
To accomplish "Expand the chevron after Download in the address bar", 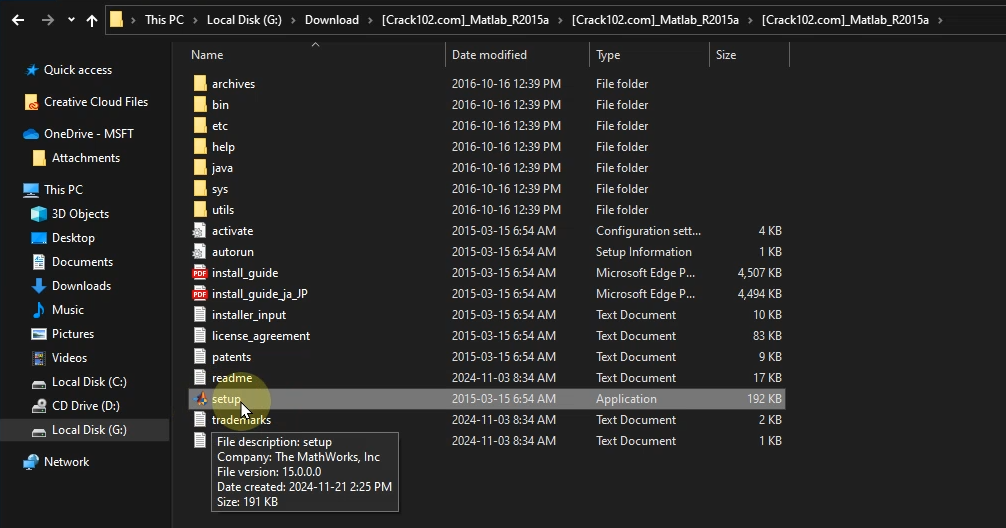I will coord(369,20).
